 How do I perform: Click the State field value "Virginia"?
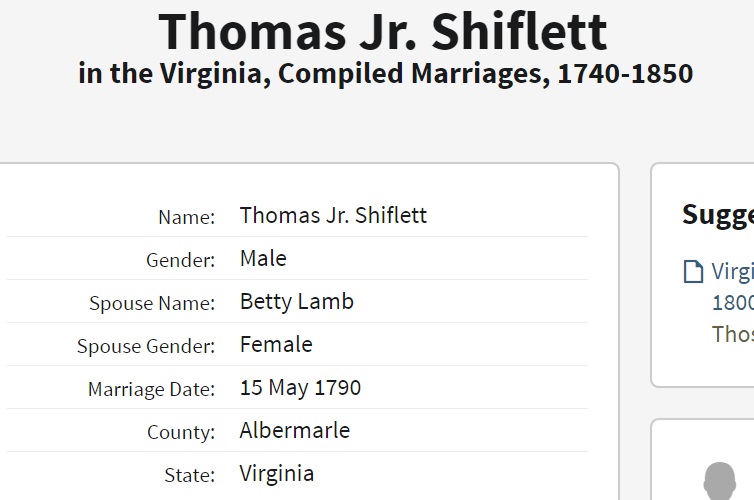pyautogui.click(x=277, y=473)
